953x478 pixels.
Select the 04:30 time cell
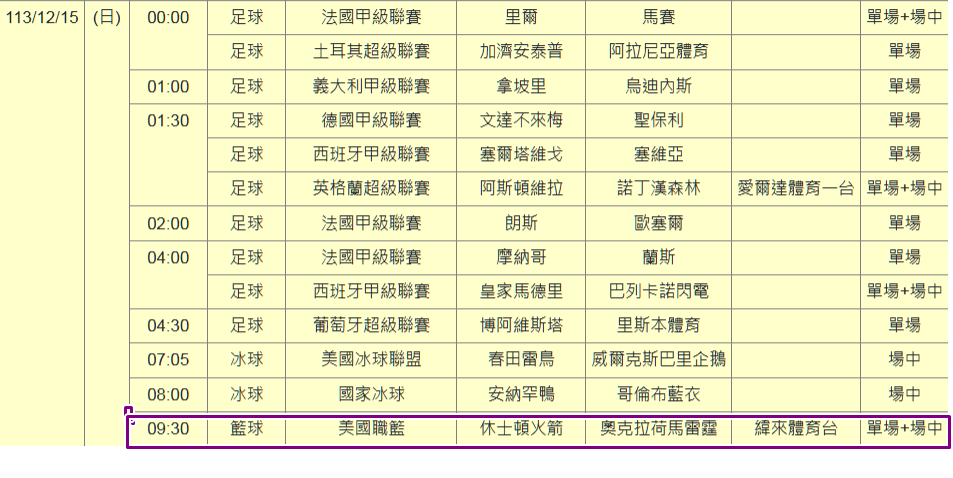(x=168, y=325)
